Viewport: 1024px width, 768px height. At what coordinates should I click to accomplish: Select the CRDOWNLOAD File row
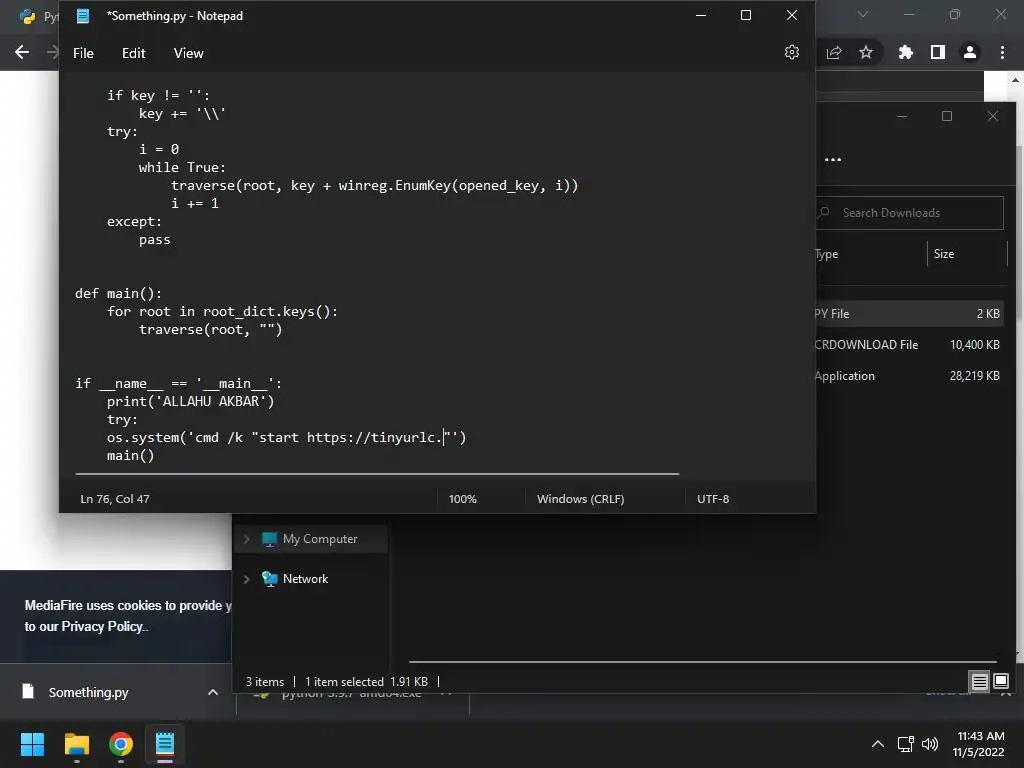910,345
